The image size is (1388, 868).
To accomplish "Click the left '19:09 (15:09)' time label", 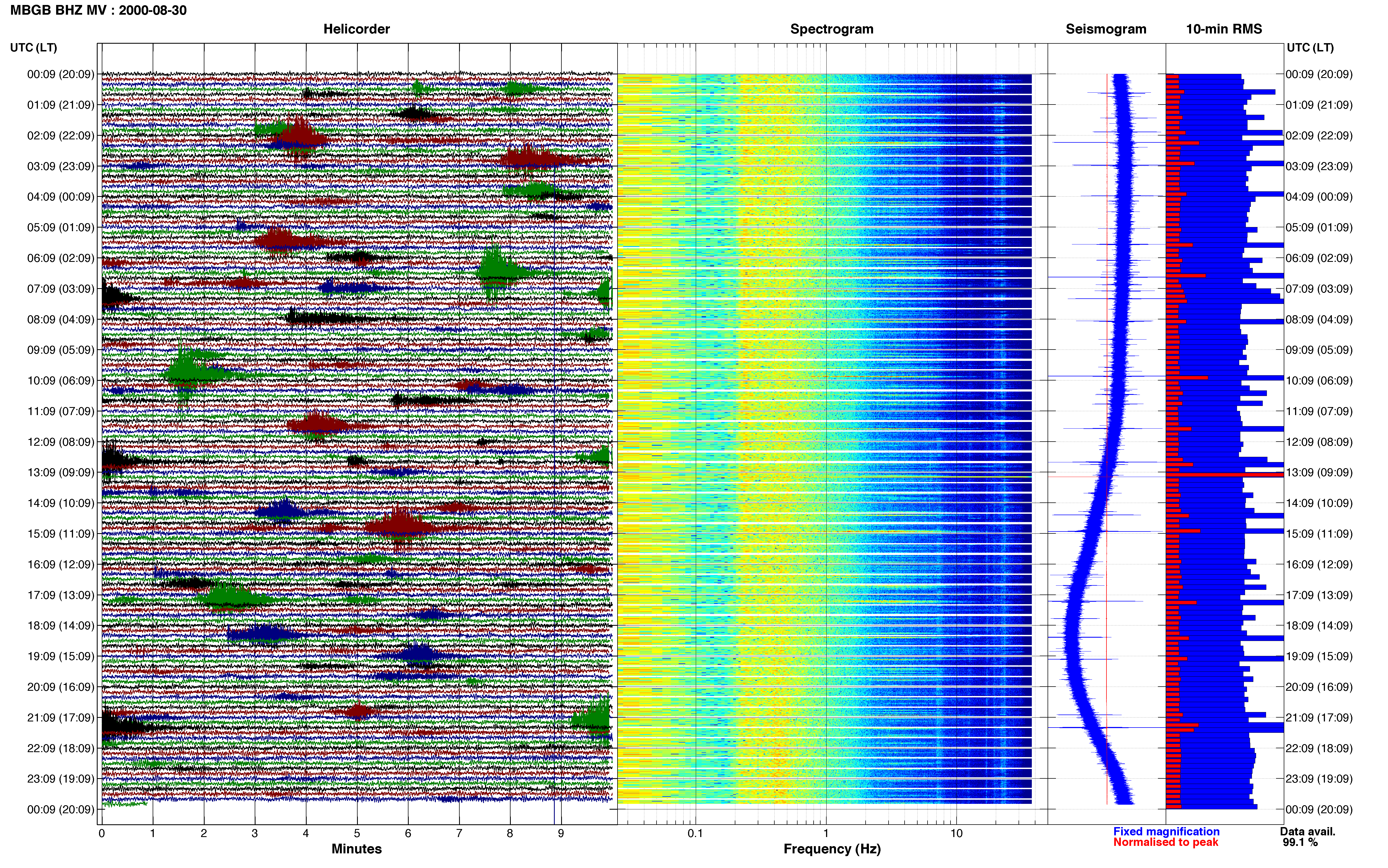I will 60,656.
